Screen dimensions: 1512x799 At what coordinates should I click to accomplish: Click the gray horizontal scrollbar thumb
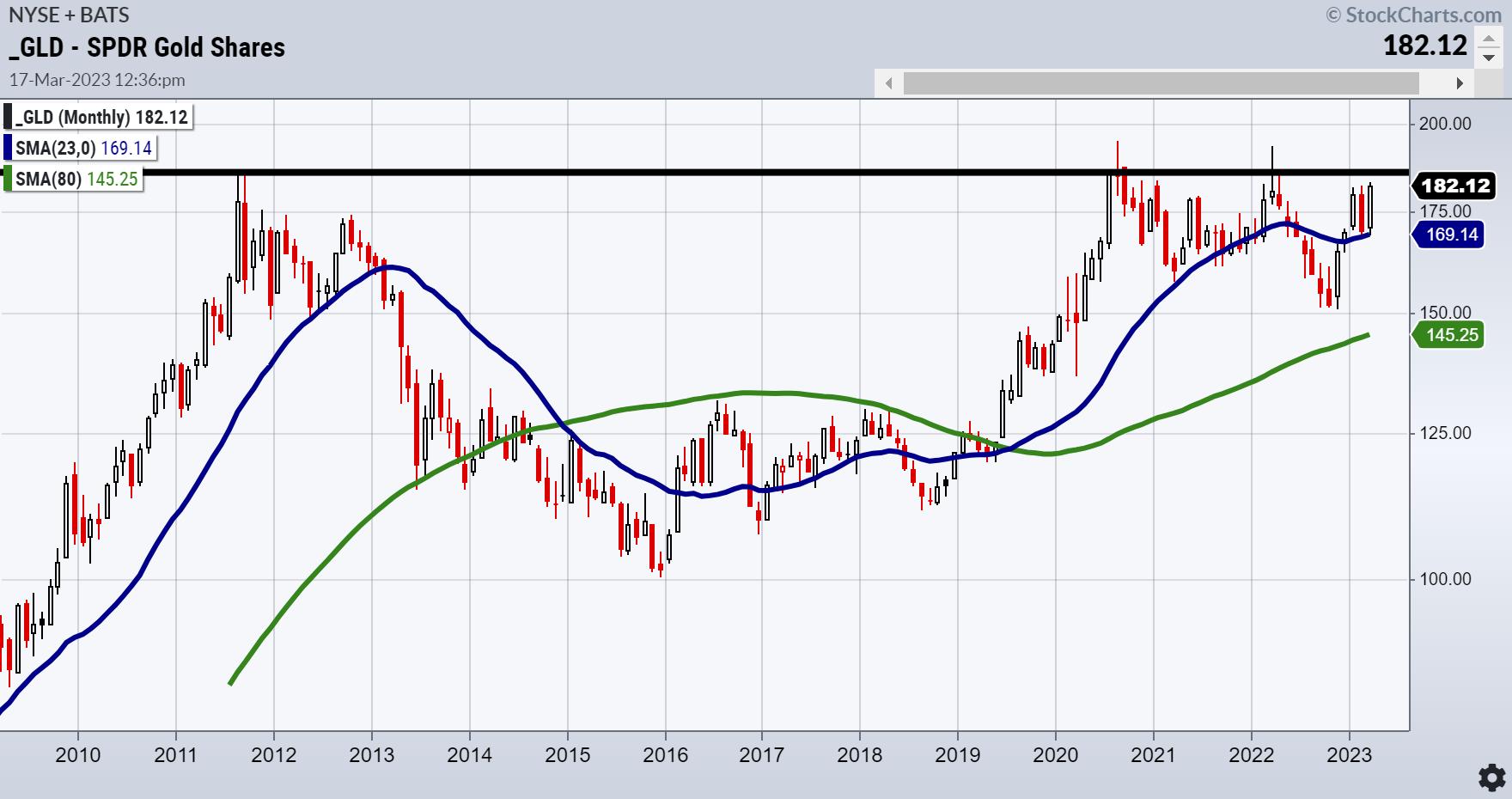point(1161,83)
